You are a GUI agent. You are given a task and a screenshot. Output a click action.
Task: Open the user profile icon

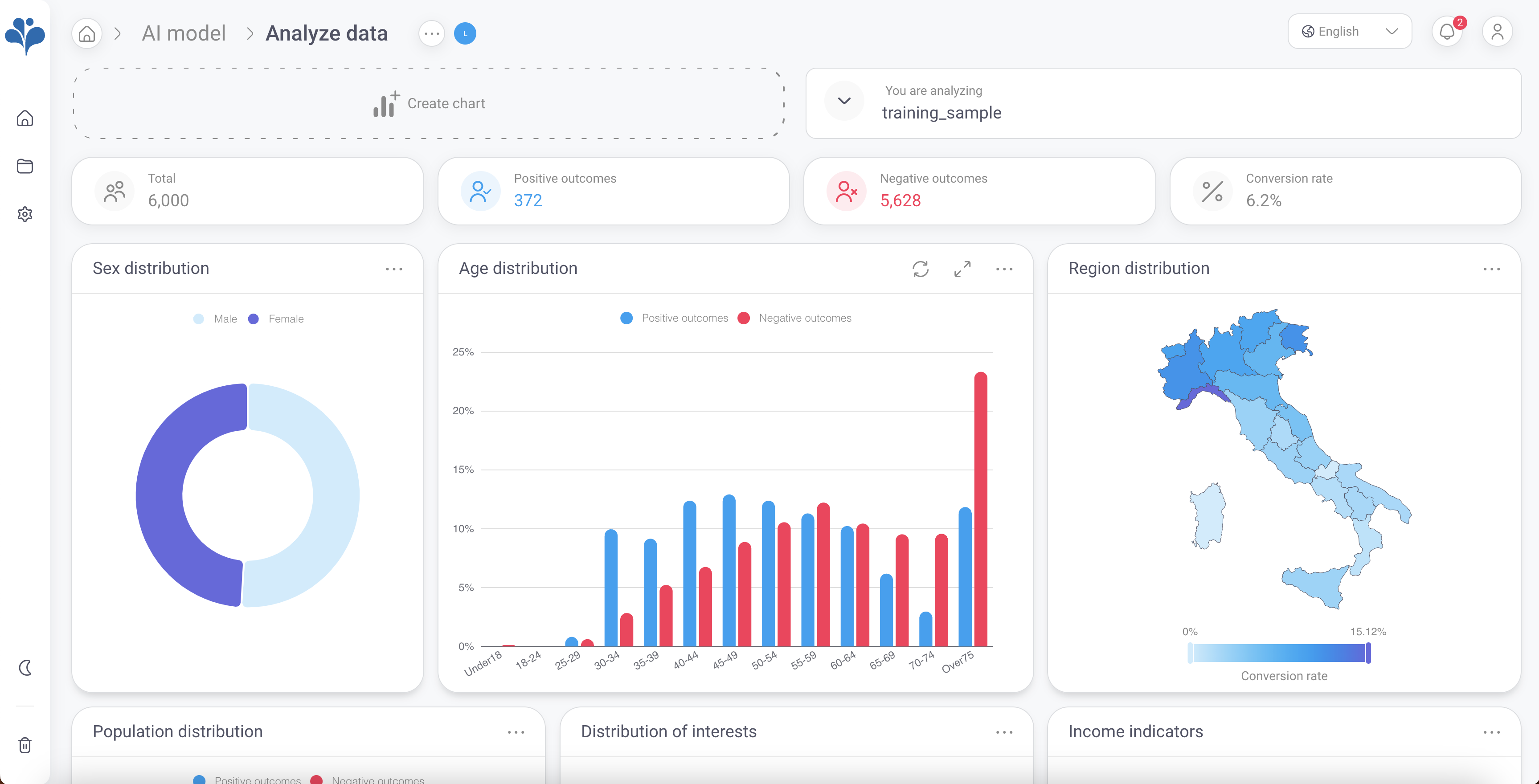tap(1497, 31)
